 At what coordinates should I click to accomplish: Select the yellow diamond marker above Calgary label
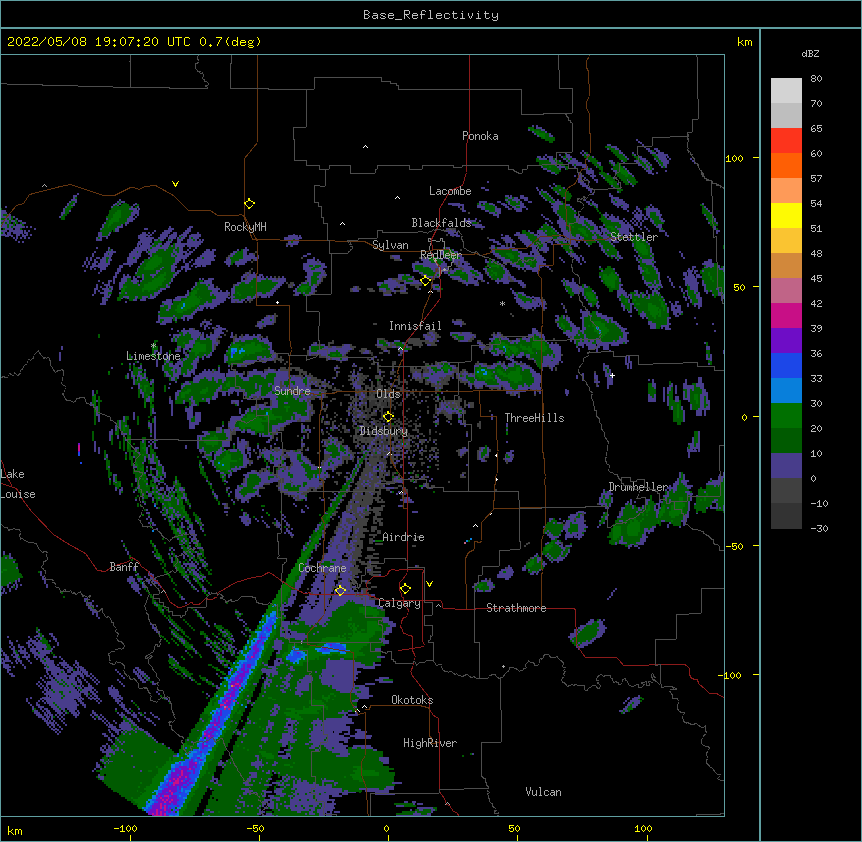[405, 589]
